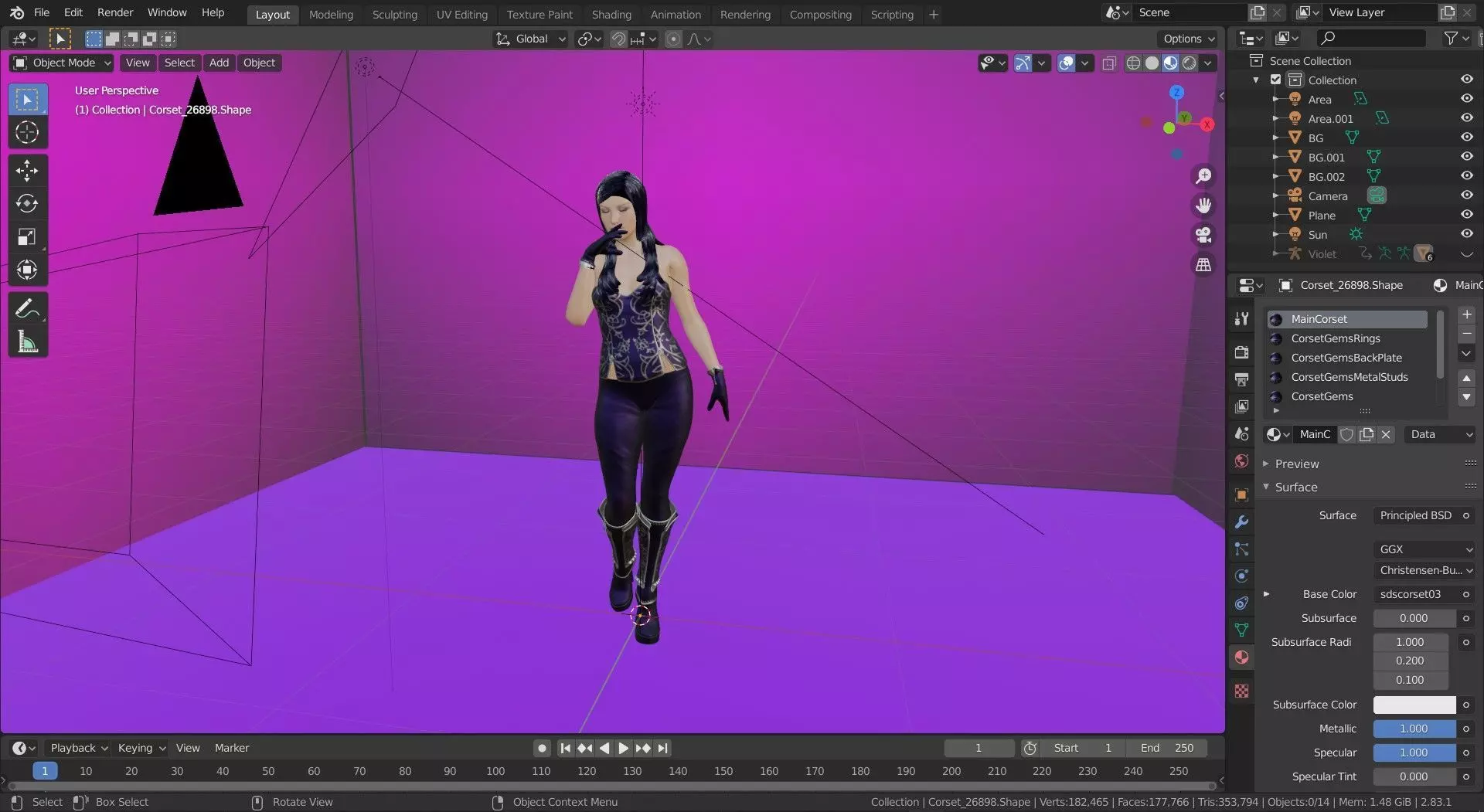Open the timeline Marker menu
Image resolution: width=1484 pixels, height=812 pixels.
pos(232,748)
